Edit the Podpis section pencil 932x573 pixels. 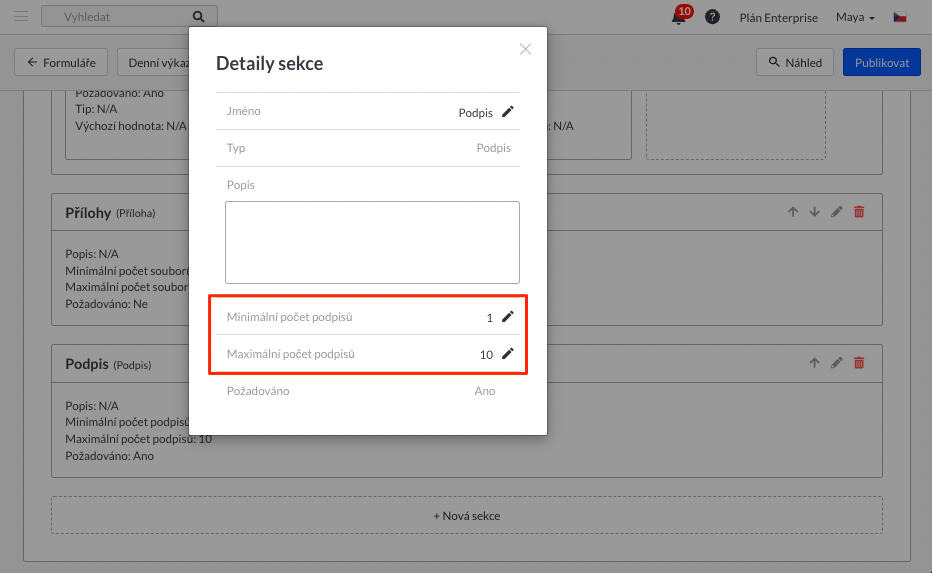[837, 363]
